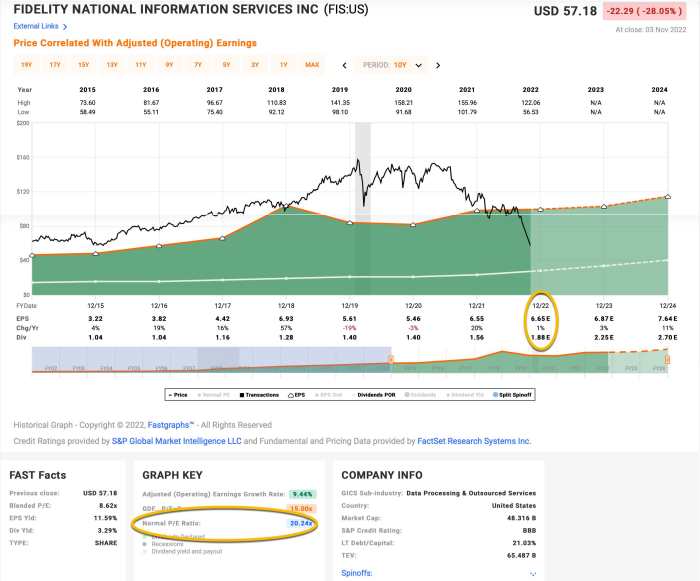Select the 9Y time range tab
The image size is (700, 581).
coord(169,65)
